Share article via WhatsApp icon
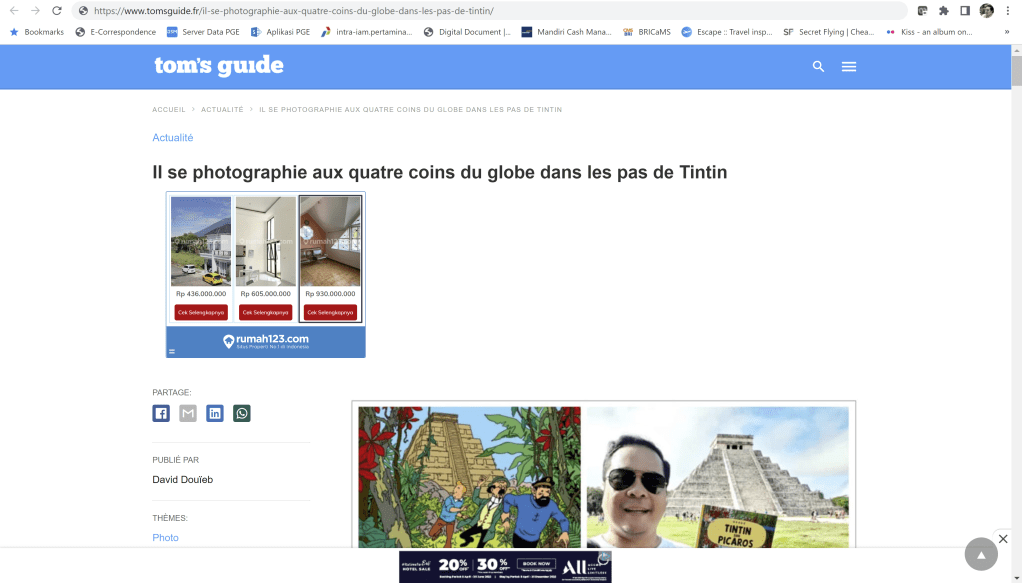This screenshot has height=583, width=1022. [242, 413]
